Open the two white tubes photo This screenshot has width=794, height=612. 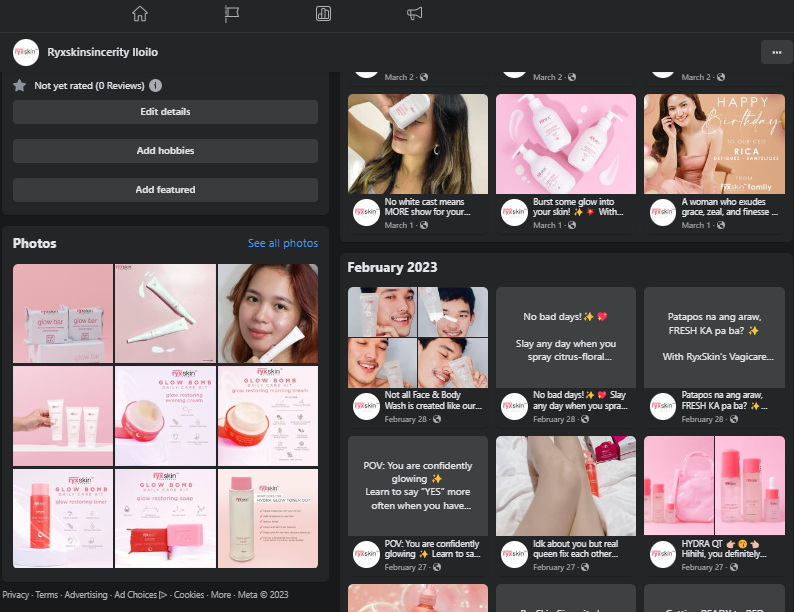click(x=165, y=313)
